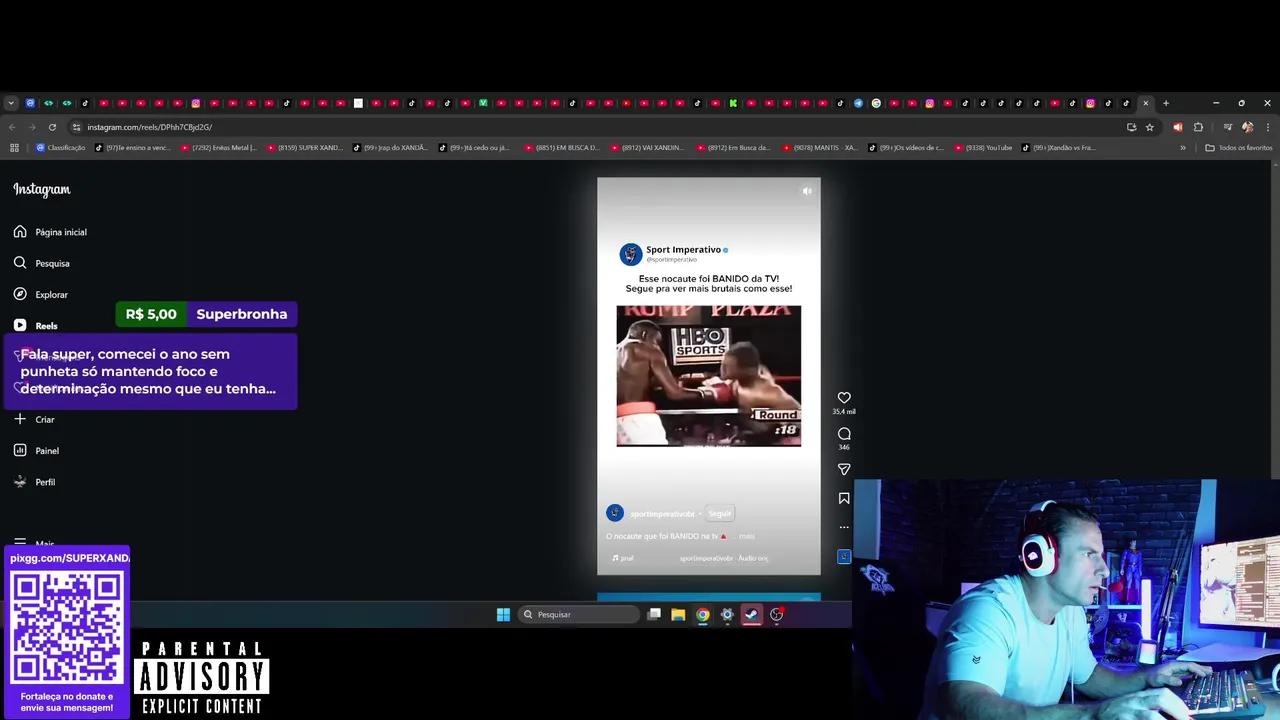
Task: Install page as app icon
Action: [1131, 127]
